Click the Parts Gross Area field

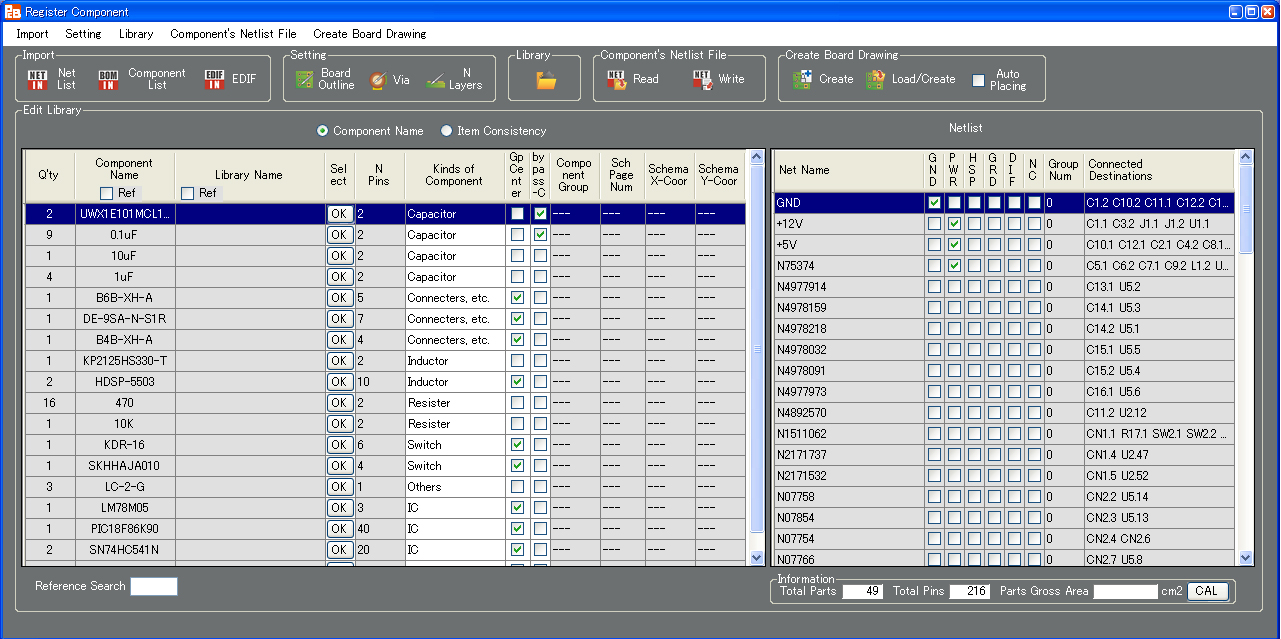pyautogui.click(x=1125, y=591)
